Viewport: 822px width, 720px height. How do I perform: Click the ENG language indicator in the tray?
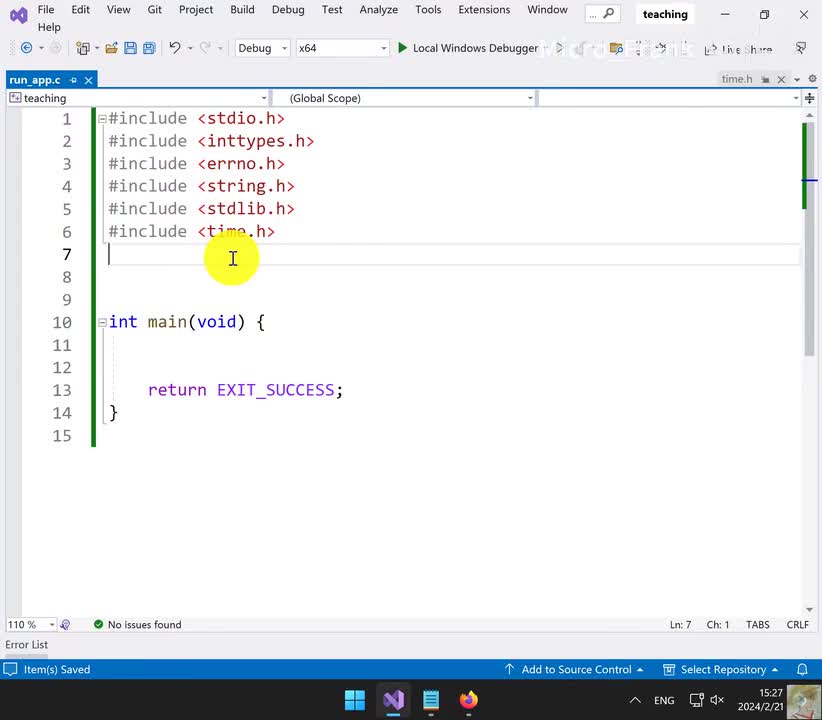coord(664,700)
